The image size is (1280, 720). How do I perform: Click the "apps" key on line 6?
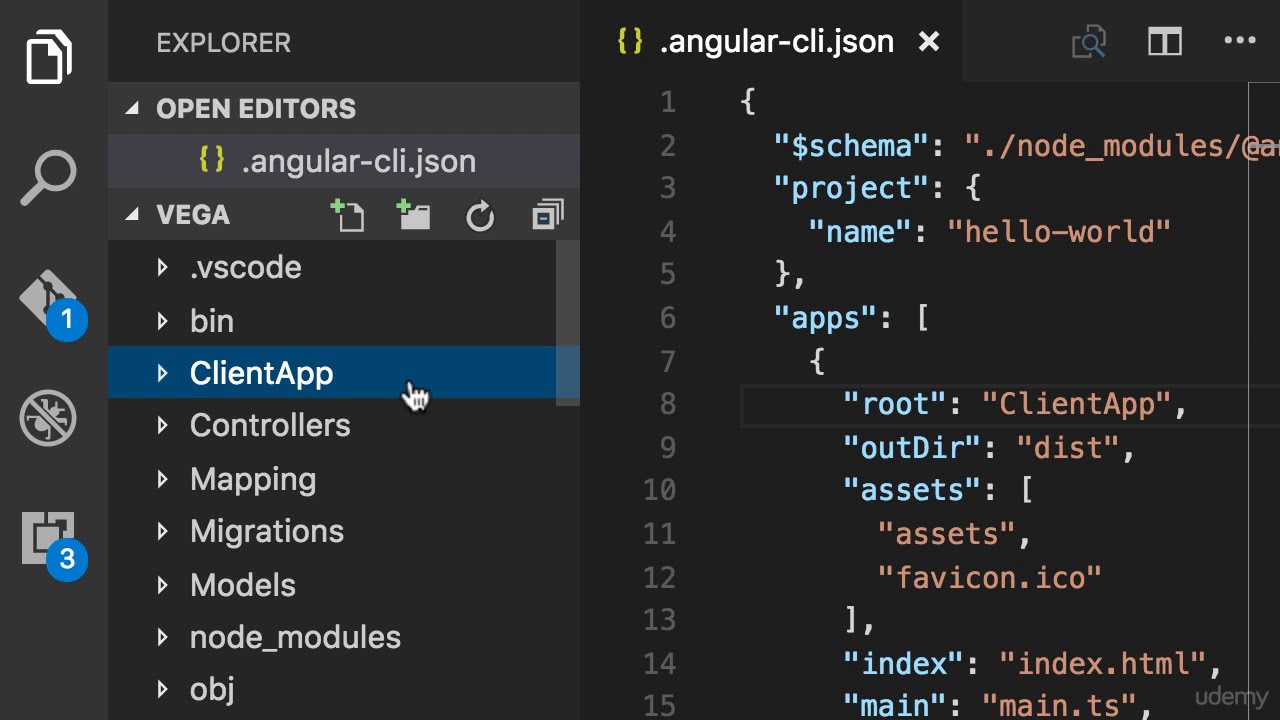825,318
